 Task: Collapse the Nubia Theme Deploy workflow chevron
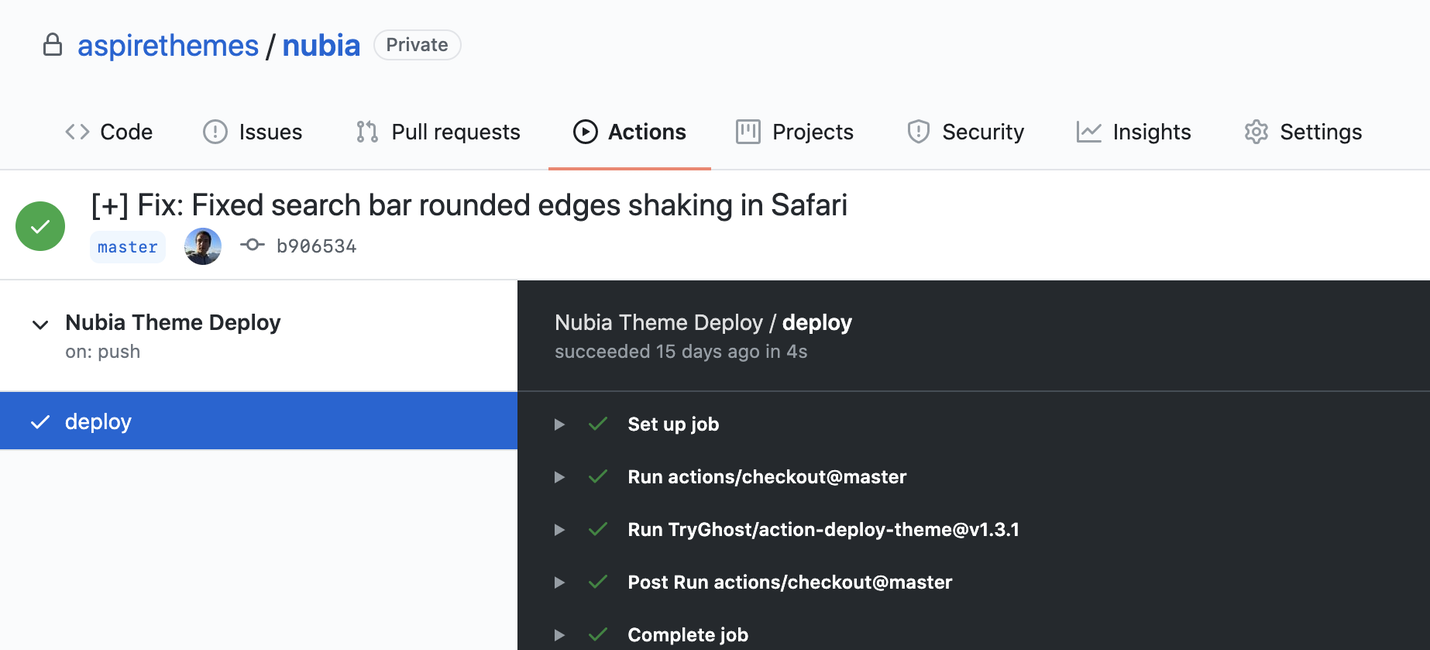click(40, 324)
